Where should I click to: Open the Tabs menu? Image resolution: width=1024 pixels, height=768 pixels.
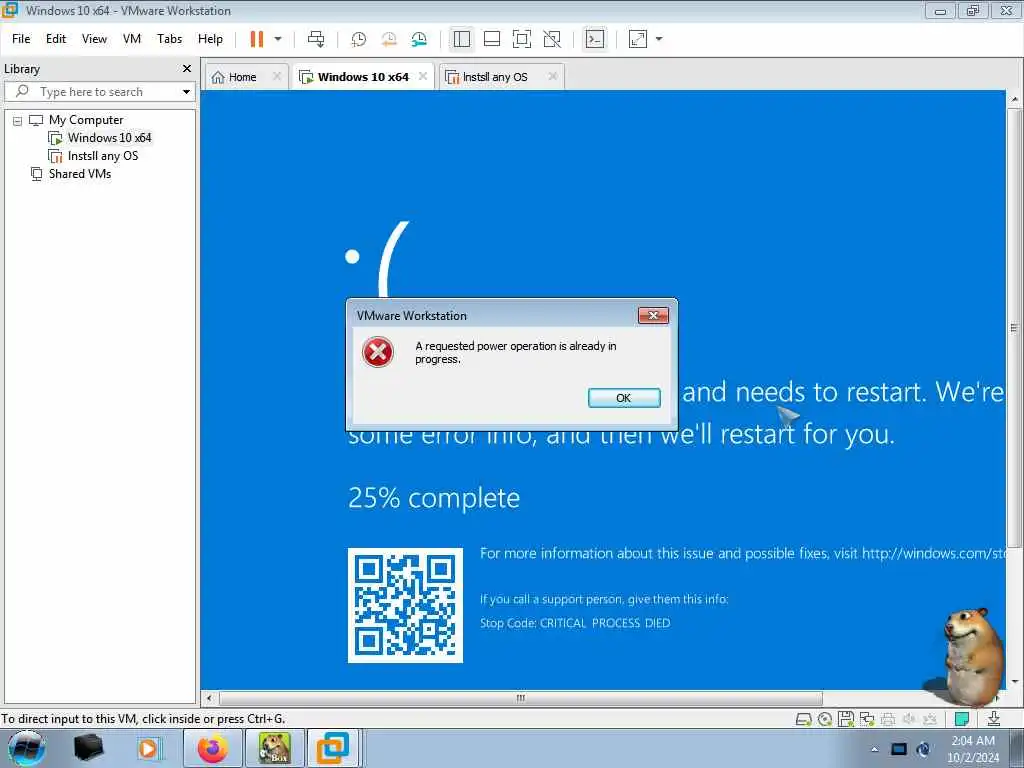(169, 39)
